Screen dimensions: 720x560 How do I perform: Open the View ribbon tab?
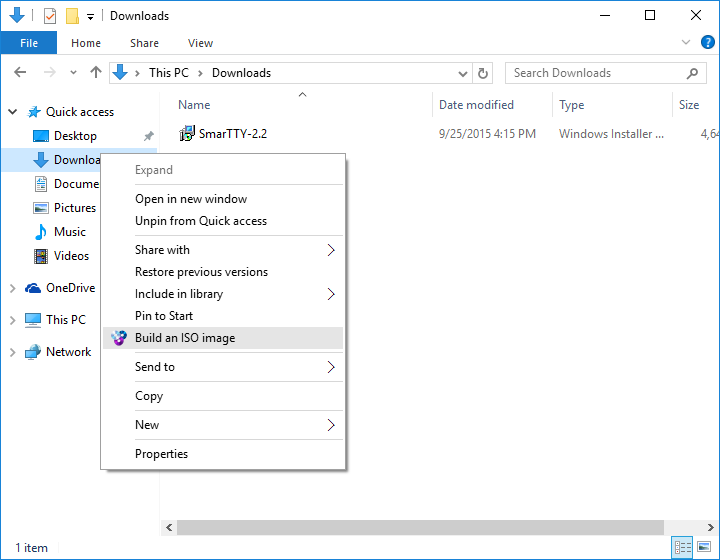(200, 43)
